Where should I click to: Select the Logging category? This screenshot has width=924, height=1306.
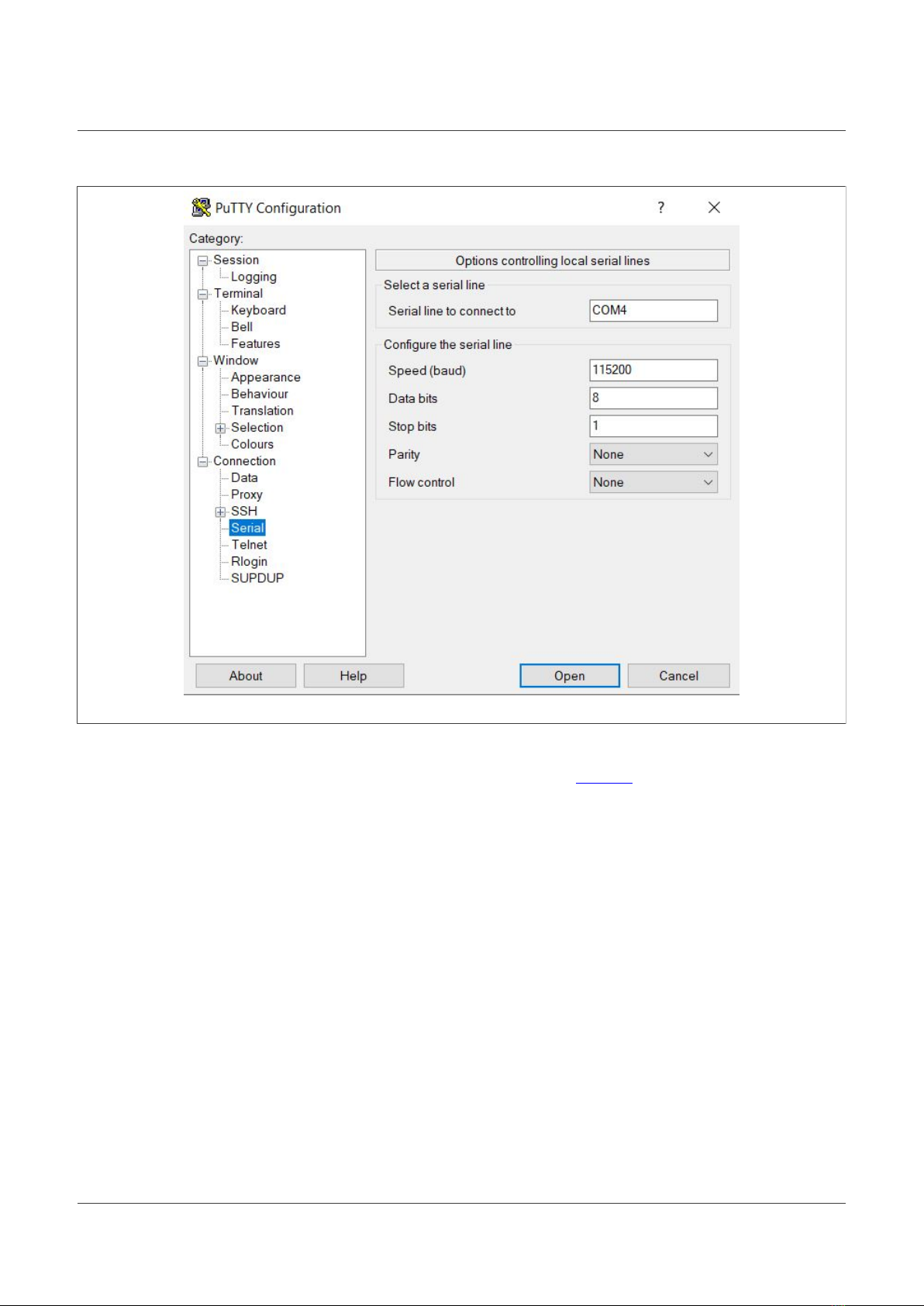point(253,277)
